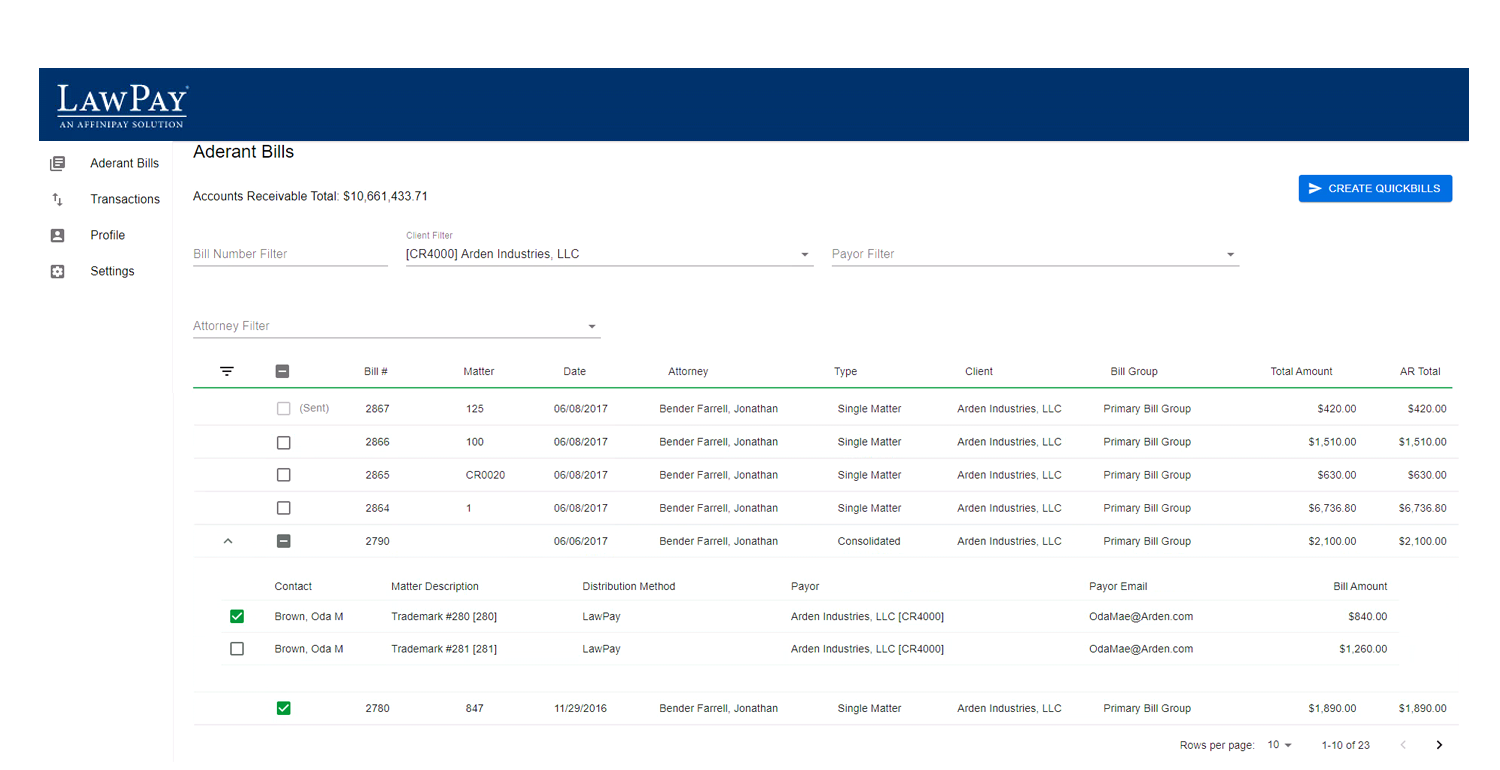Change the Rows per page value
The image size is (1500, 770).
tap(1279, 745)
